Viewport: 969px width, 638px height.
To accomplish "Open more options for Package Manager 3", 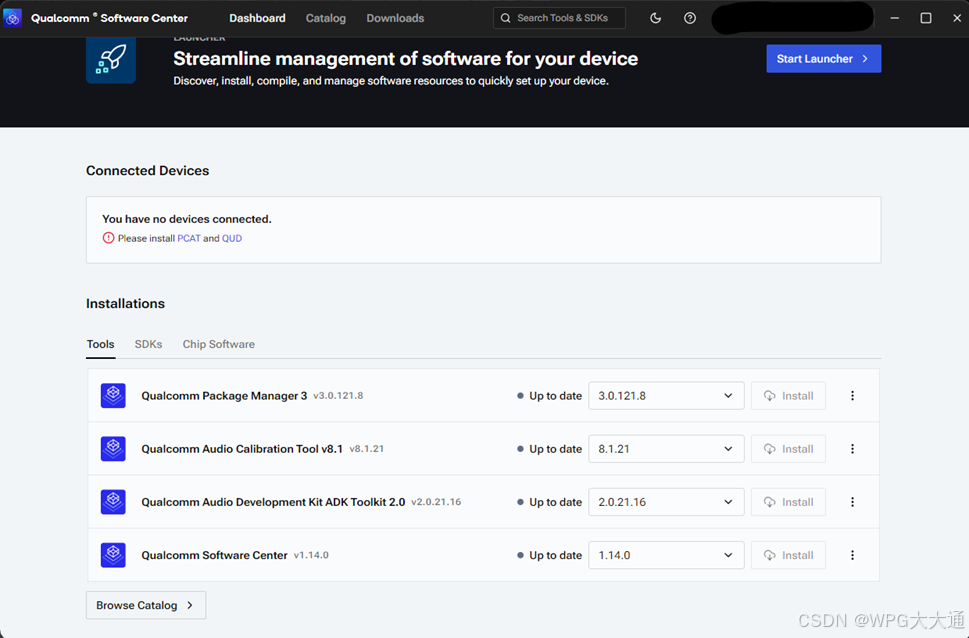I will click(x=852, y=396).
